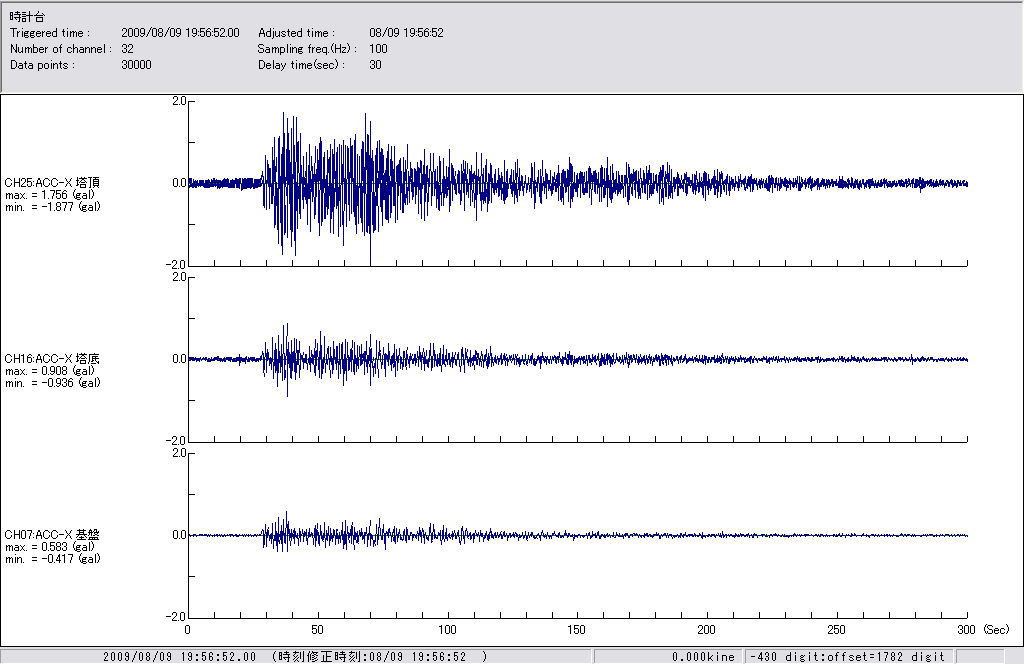1024x664 pixels.
Task: Click the 200 second tick on time axis
Action: [x=708, y=630]
